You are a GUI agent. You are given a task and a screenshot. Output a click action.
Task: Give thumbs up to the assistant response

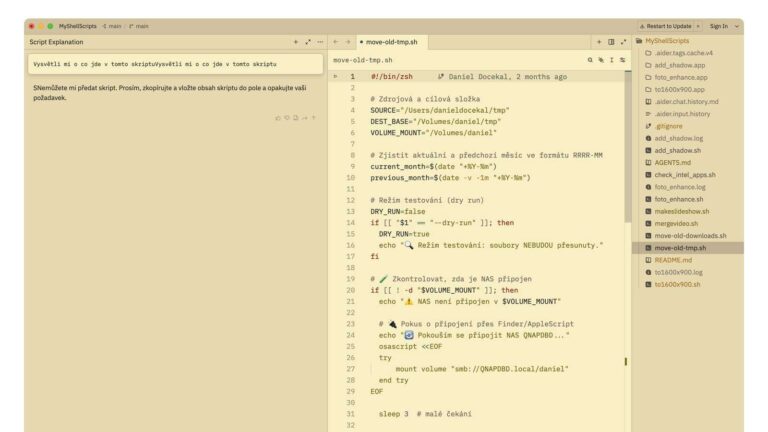(278, 118)
